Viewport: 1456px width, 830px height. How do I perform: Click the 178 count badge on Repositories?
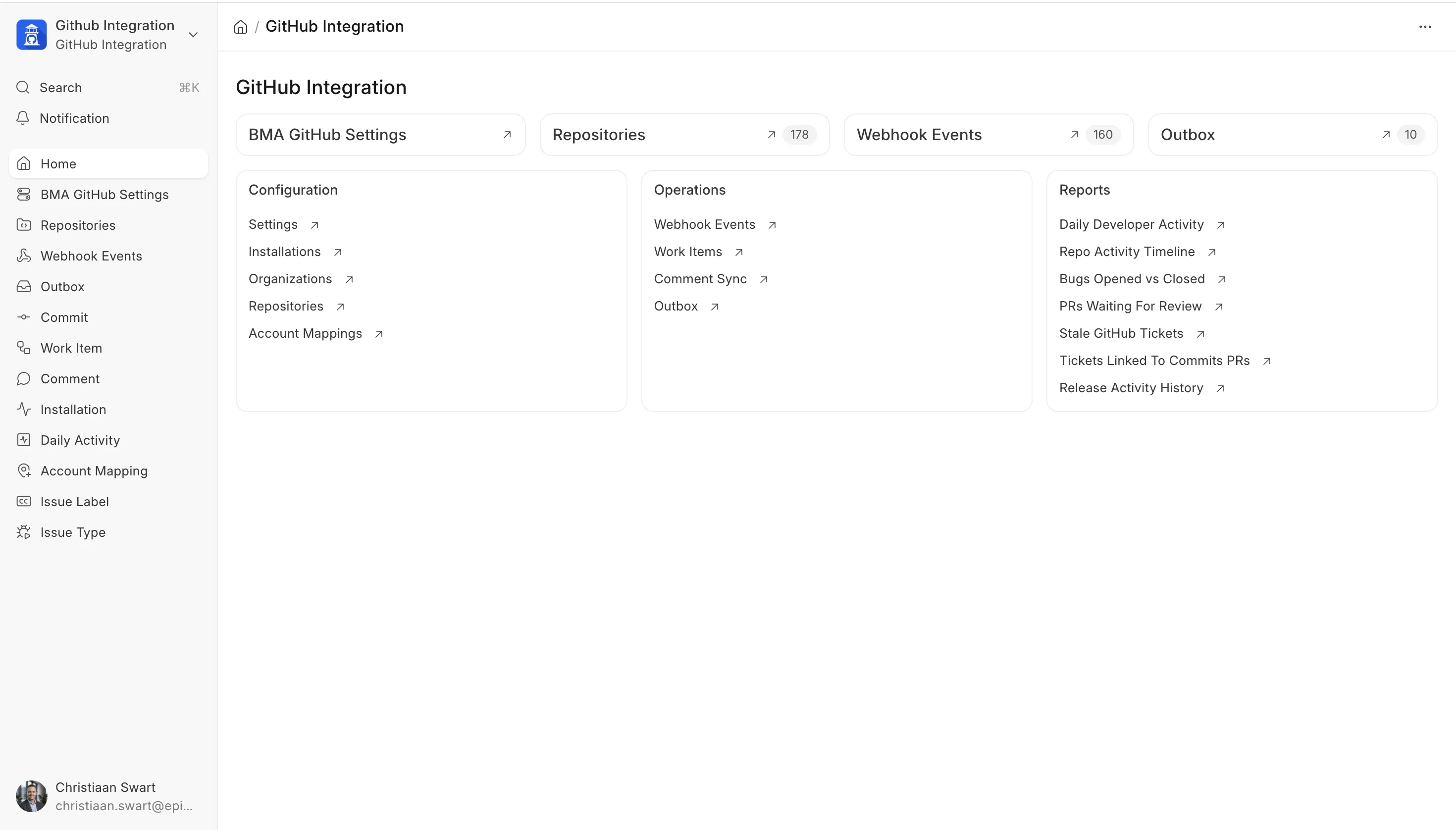[x=799, y=135]
